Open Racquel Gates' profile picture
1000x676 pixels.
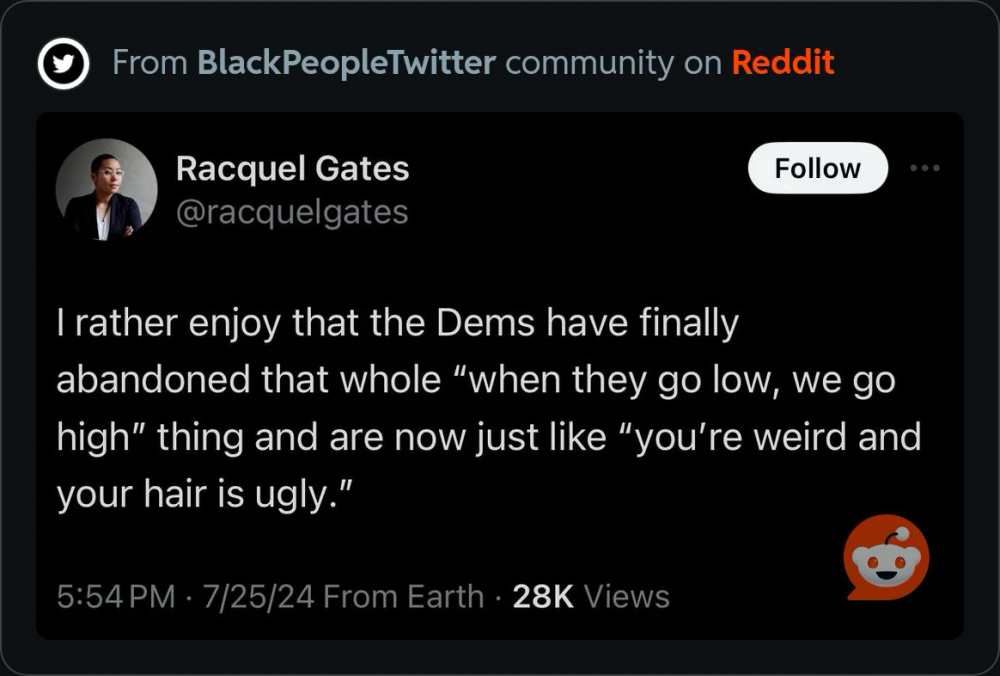tap(106, 189)
